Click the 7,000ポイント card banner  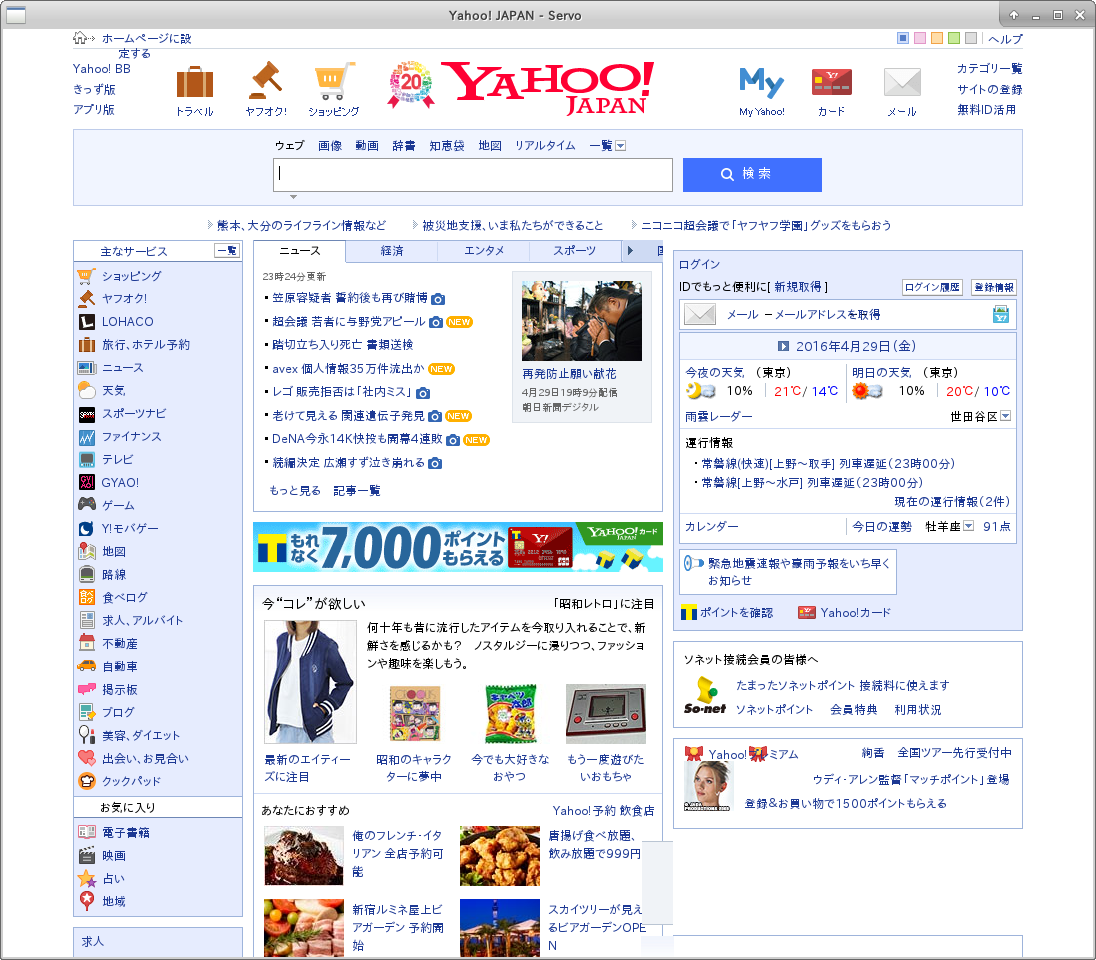(458, 547)
